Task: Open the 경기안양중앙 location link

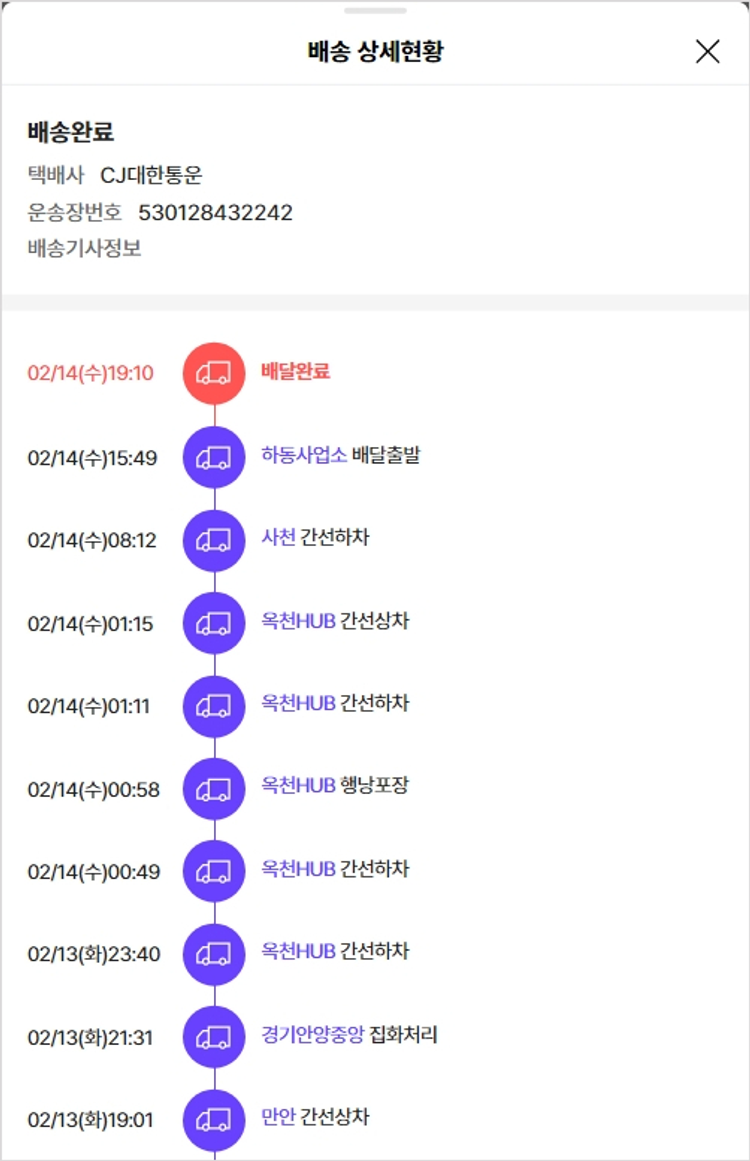Action: [312, 1035]
